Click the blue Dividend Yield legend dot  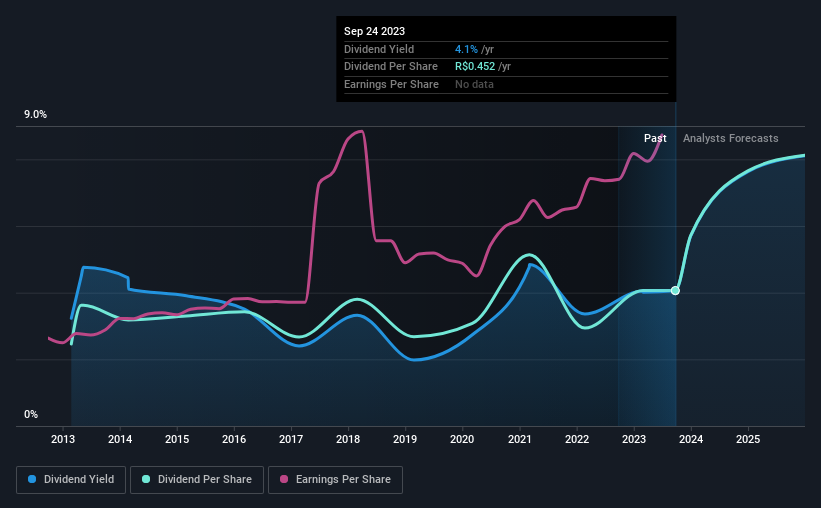(32, 479)
